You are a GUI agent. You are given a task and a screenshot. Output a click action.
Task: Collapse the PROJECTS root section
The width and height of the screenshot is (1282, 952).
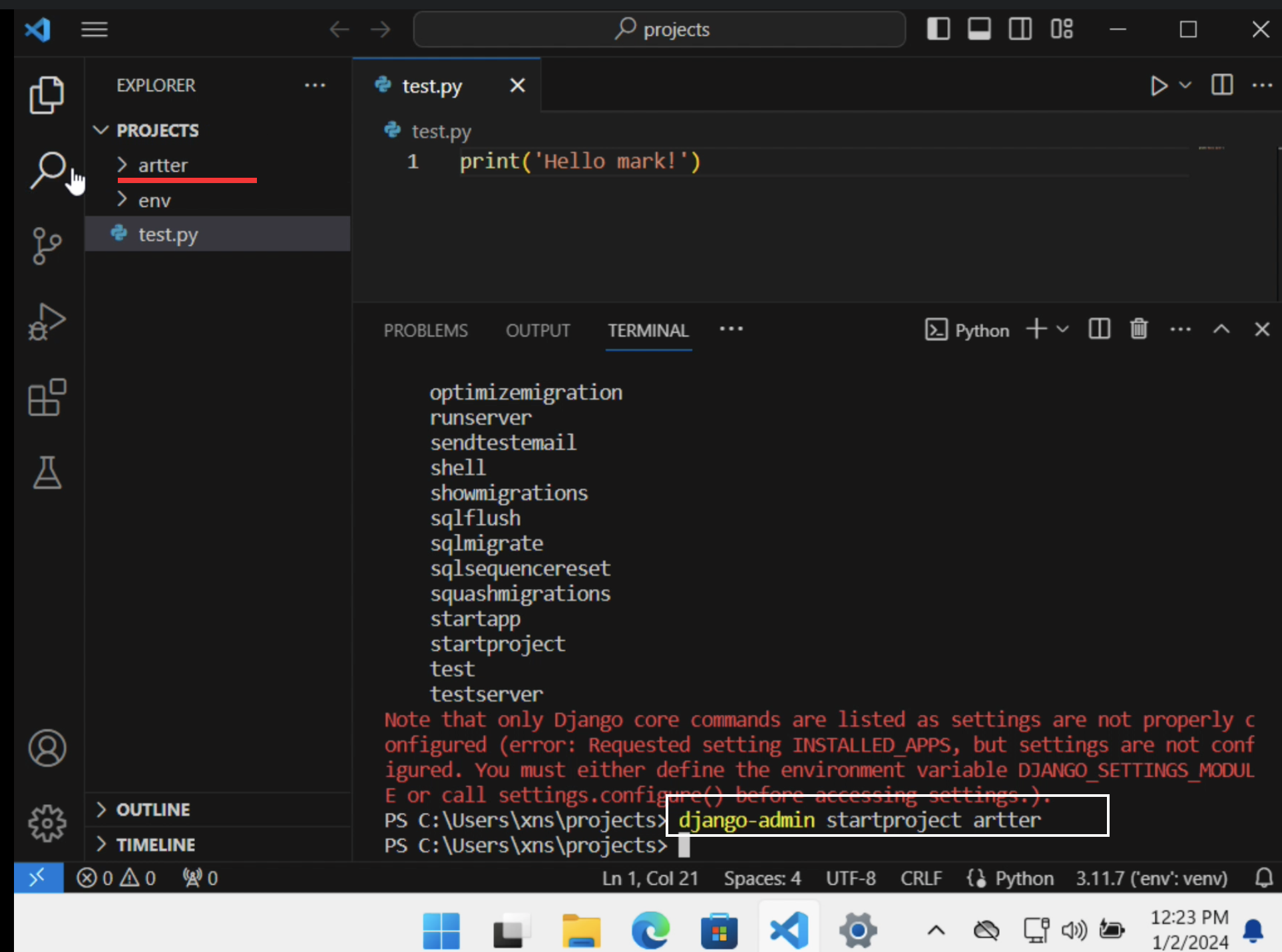(x=218, y=130)
